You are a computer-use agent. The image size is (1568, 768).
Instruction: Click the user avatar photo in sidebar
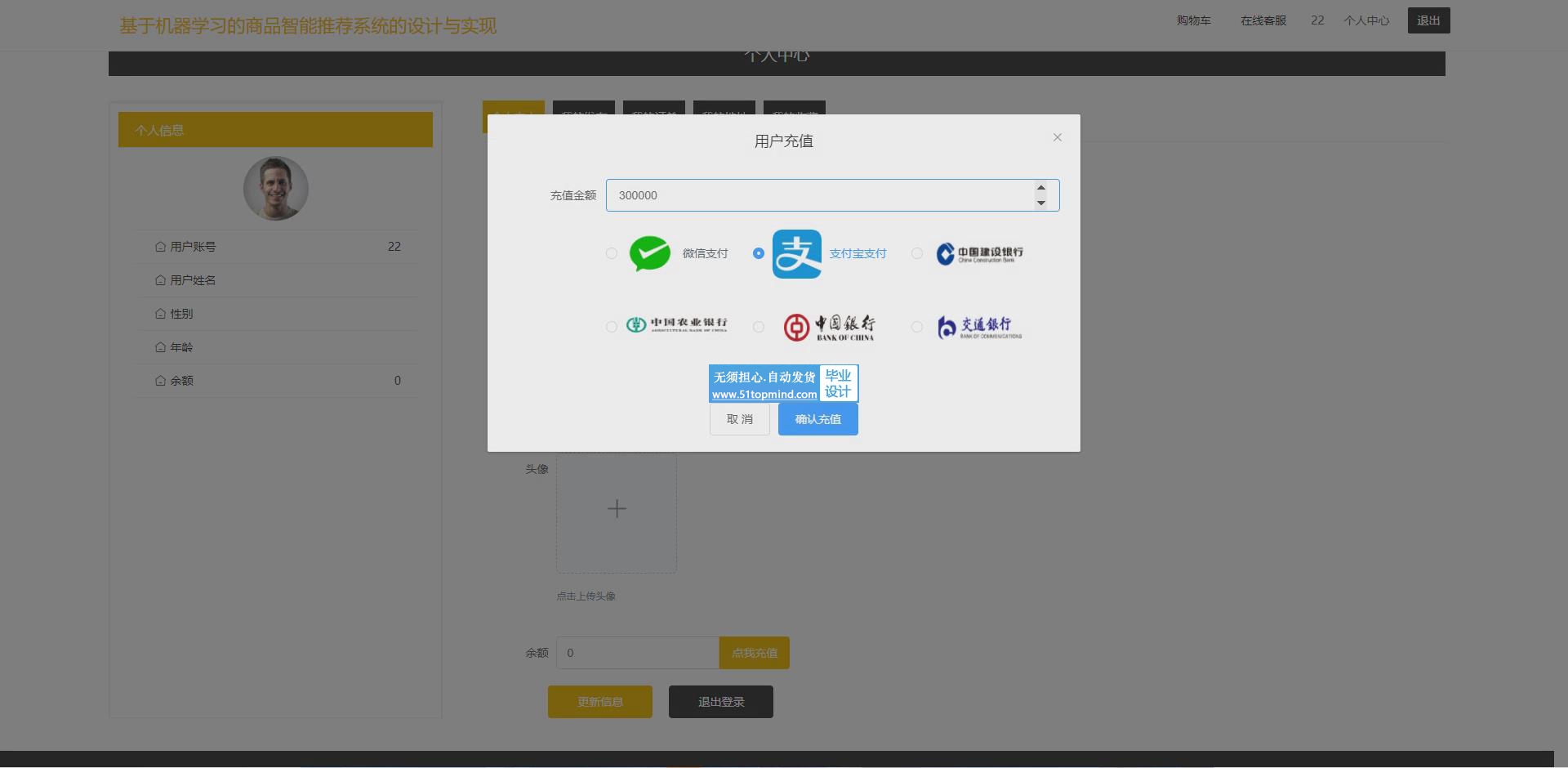point(276,189)
